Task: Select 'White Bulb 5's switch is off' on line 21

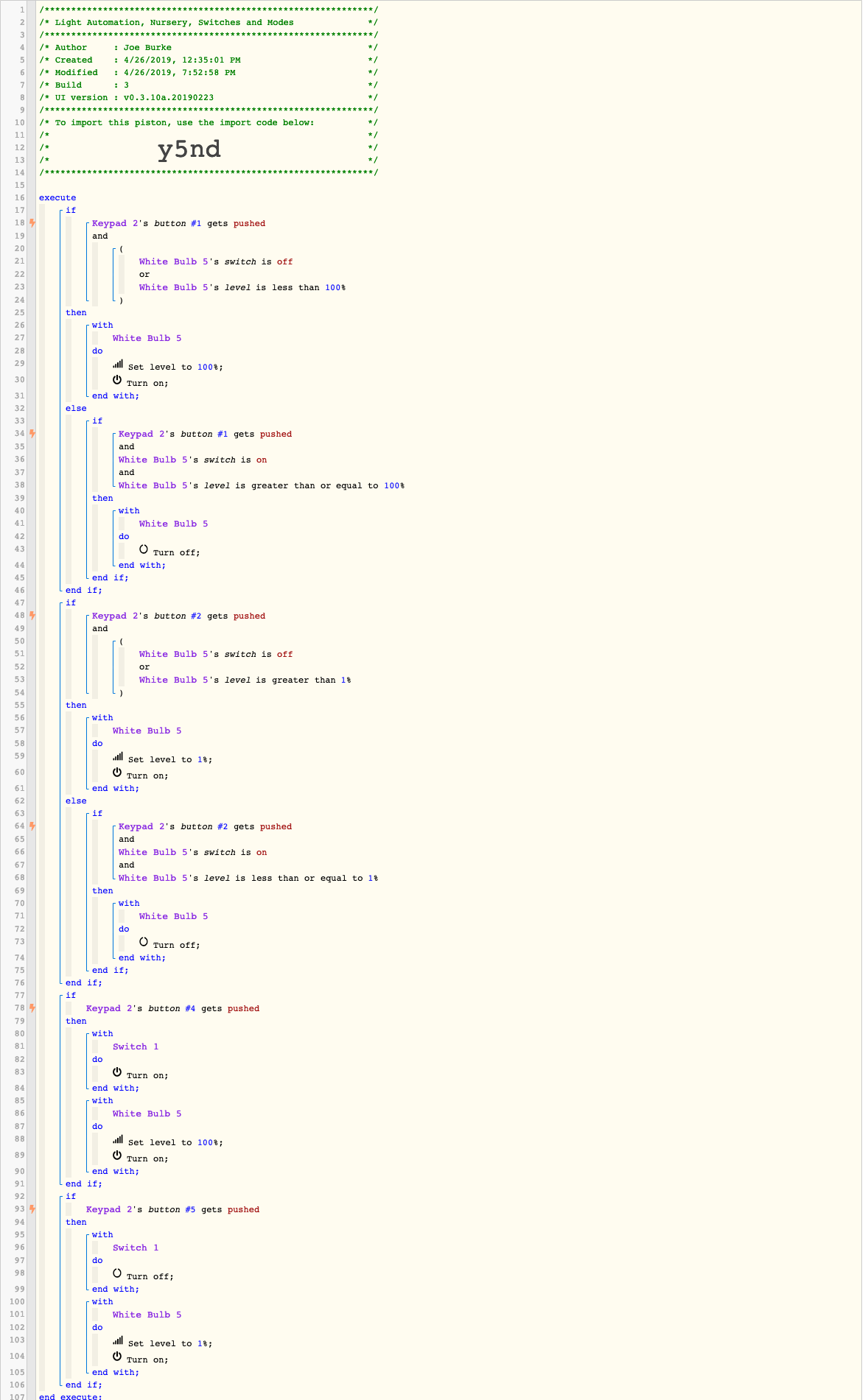Action: pos(216,261)
